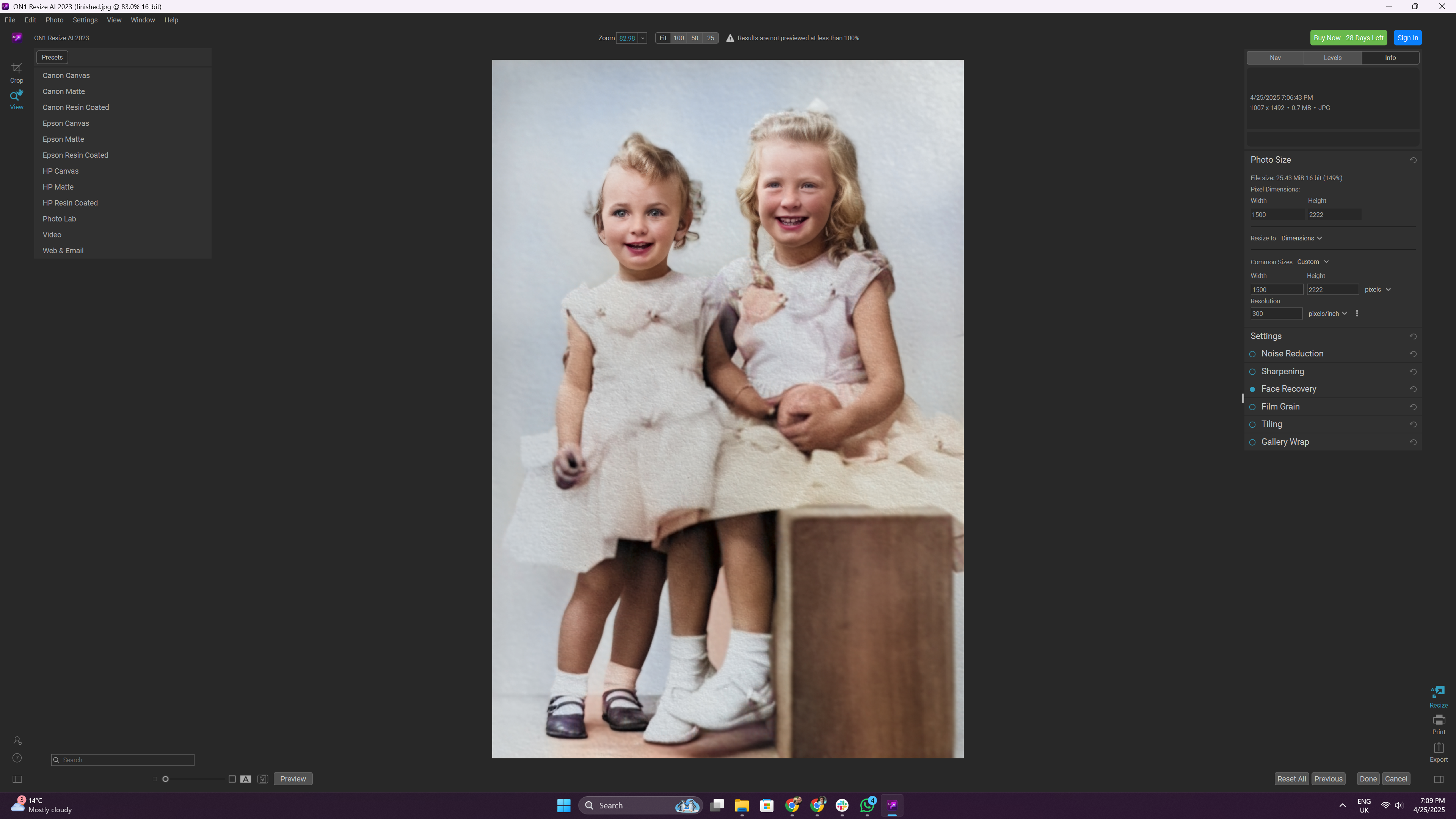Image resolution: width=1456 pixels, height=819 pixels.
Task: Reset the Photo Size panel
Action: 1412,160
